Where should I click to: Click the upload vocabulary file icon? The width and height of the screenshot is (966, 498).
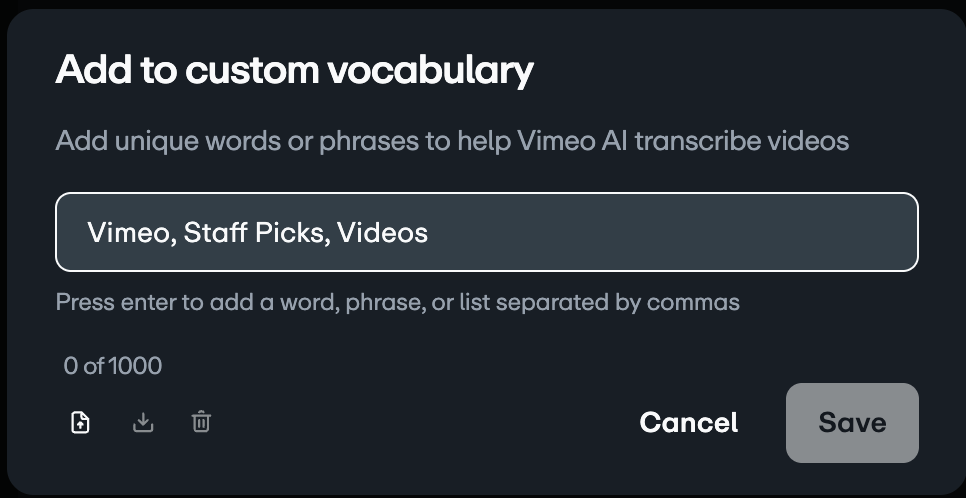81,423
